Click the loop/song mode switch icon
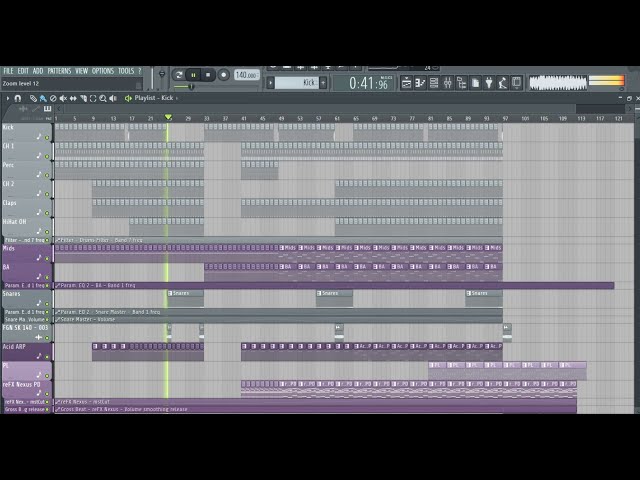 178,75
